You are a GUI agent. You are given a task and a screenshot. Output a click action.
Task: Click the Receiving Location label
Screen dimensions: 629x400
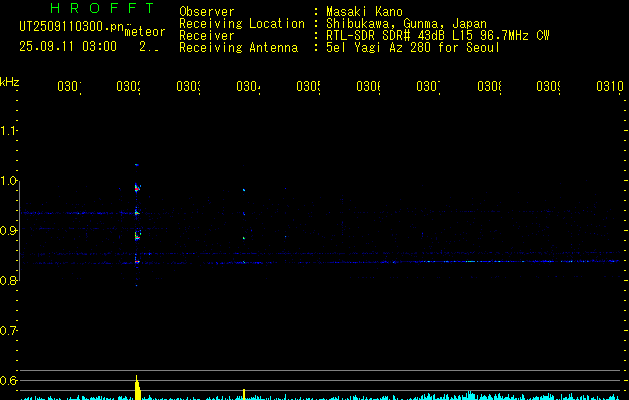(242, 24)
